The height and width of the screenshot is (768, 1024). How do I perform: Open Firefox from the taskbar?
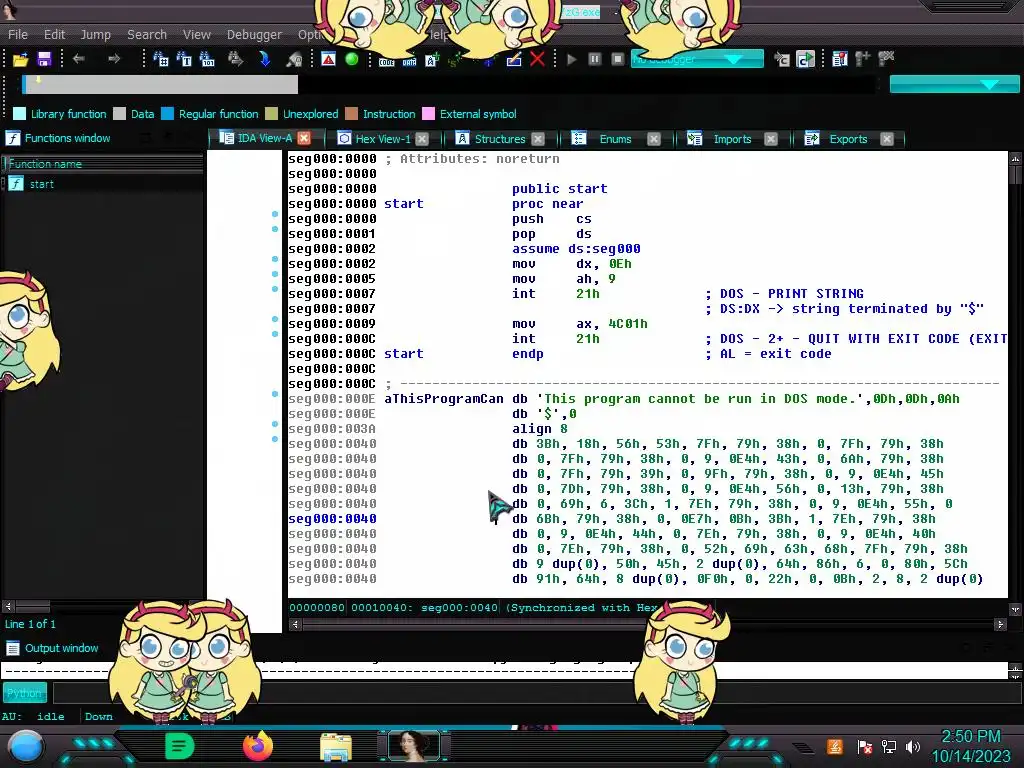[258, 746]
